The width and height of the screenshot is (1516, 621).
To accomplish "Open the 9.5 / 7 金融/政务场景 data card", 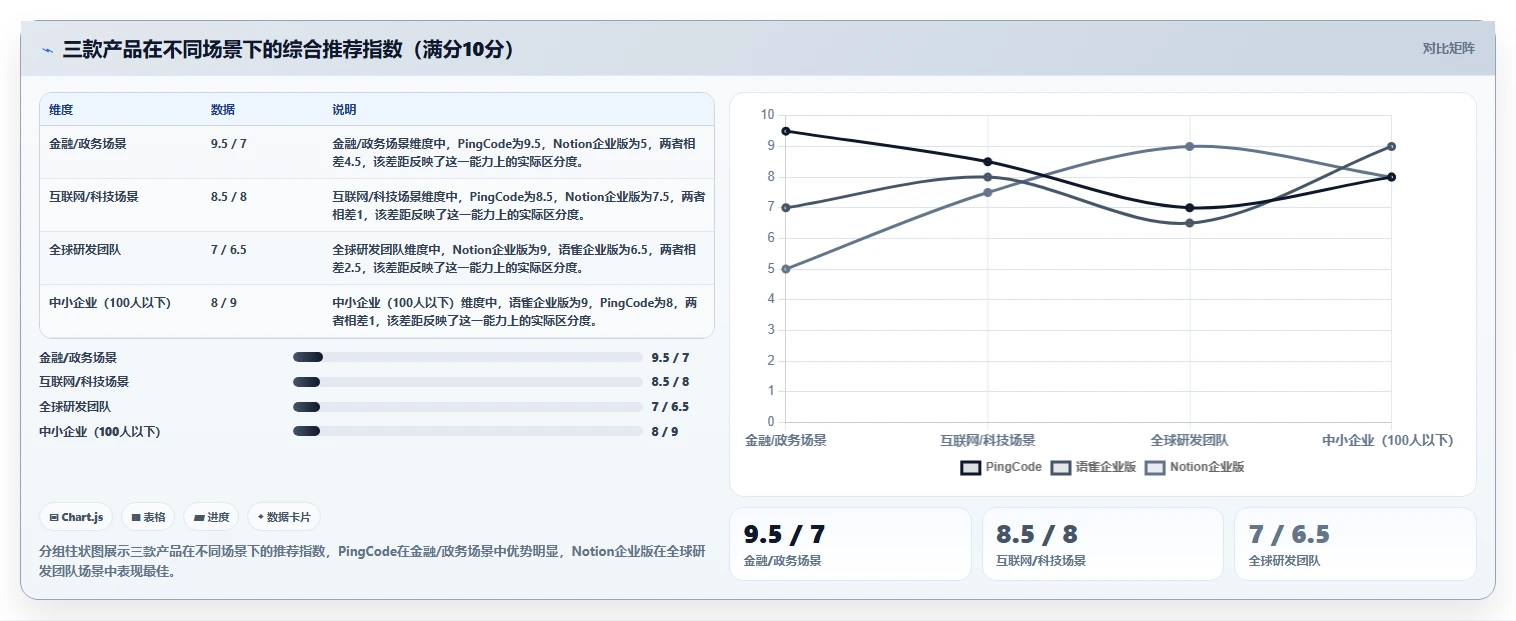I will point(850,544).
